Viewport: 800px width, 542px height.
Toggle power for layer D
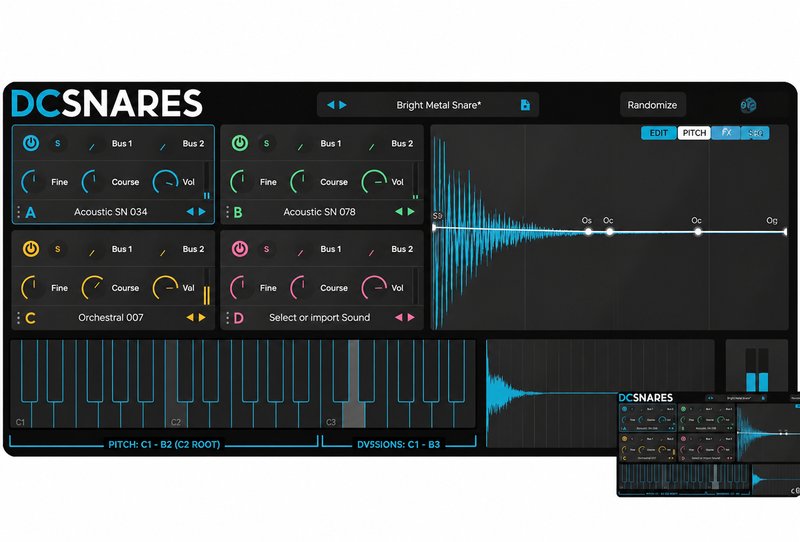[240, 249]
